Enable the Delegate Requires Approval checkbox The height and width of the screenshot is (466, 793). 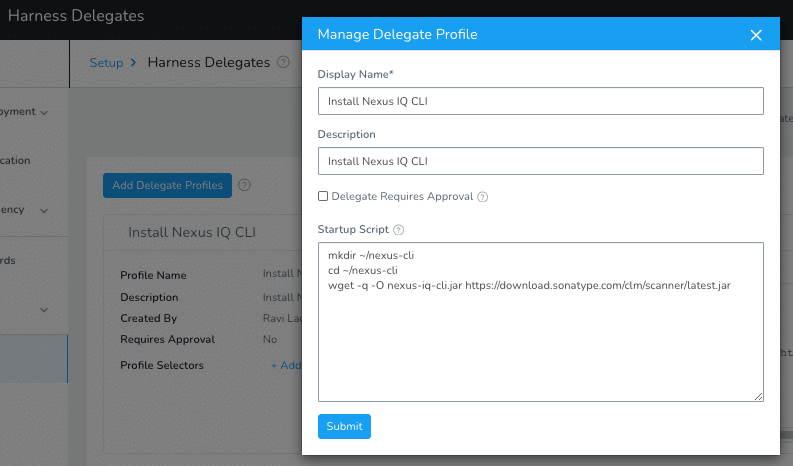[x=323, y=196]
